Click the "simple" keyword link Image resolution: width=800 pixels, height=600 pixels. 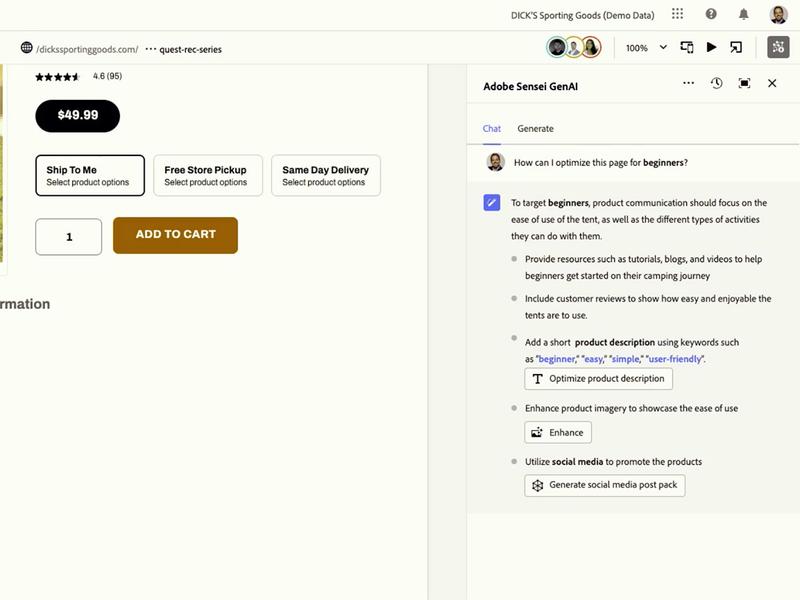click(x=626, y=359)
